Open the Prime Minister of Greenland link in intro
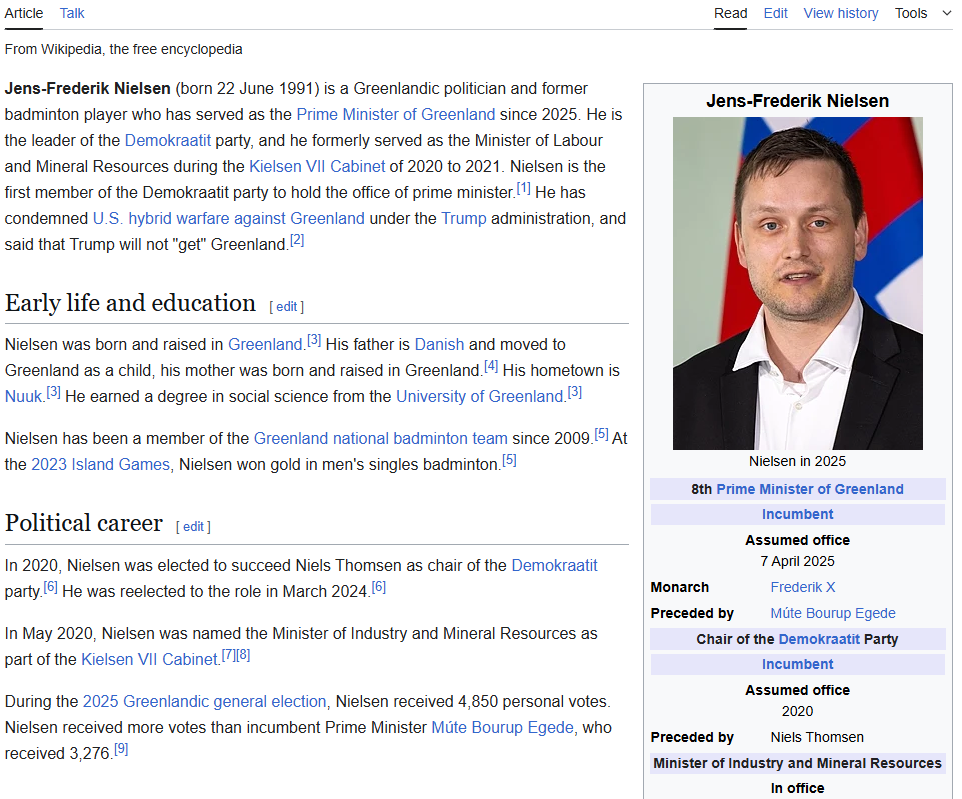Viewport: 962px width, 799px height. 396,114
